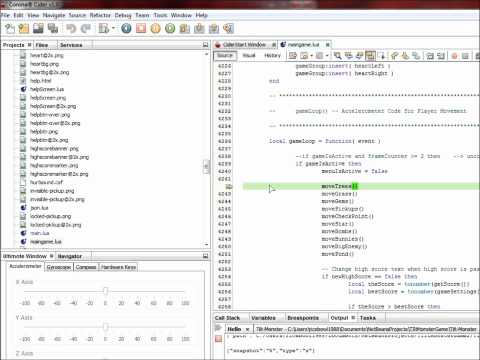Open the Call Stack tab
The width and height of the screenshot is (480, 360).
tap(227, 318)
